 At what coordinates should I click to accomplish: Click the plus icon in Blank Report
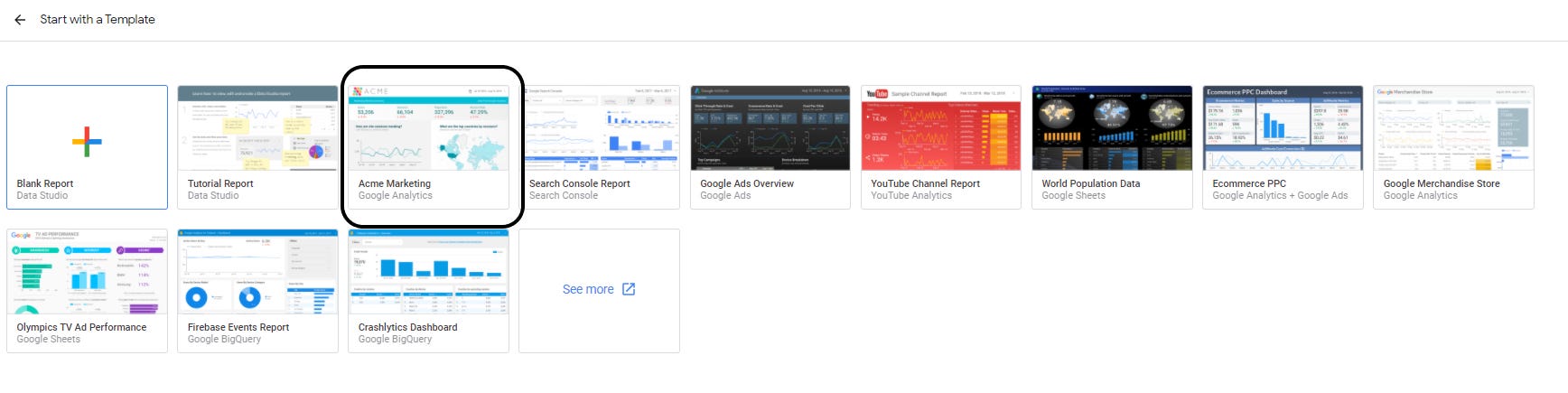pos(87,142)
